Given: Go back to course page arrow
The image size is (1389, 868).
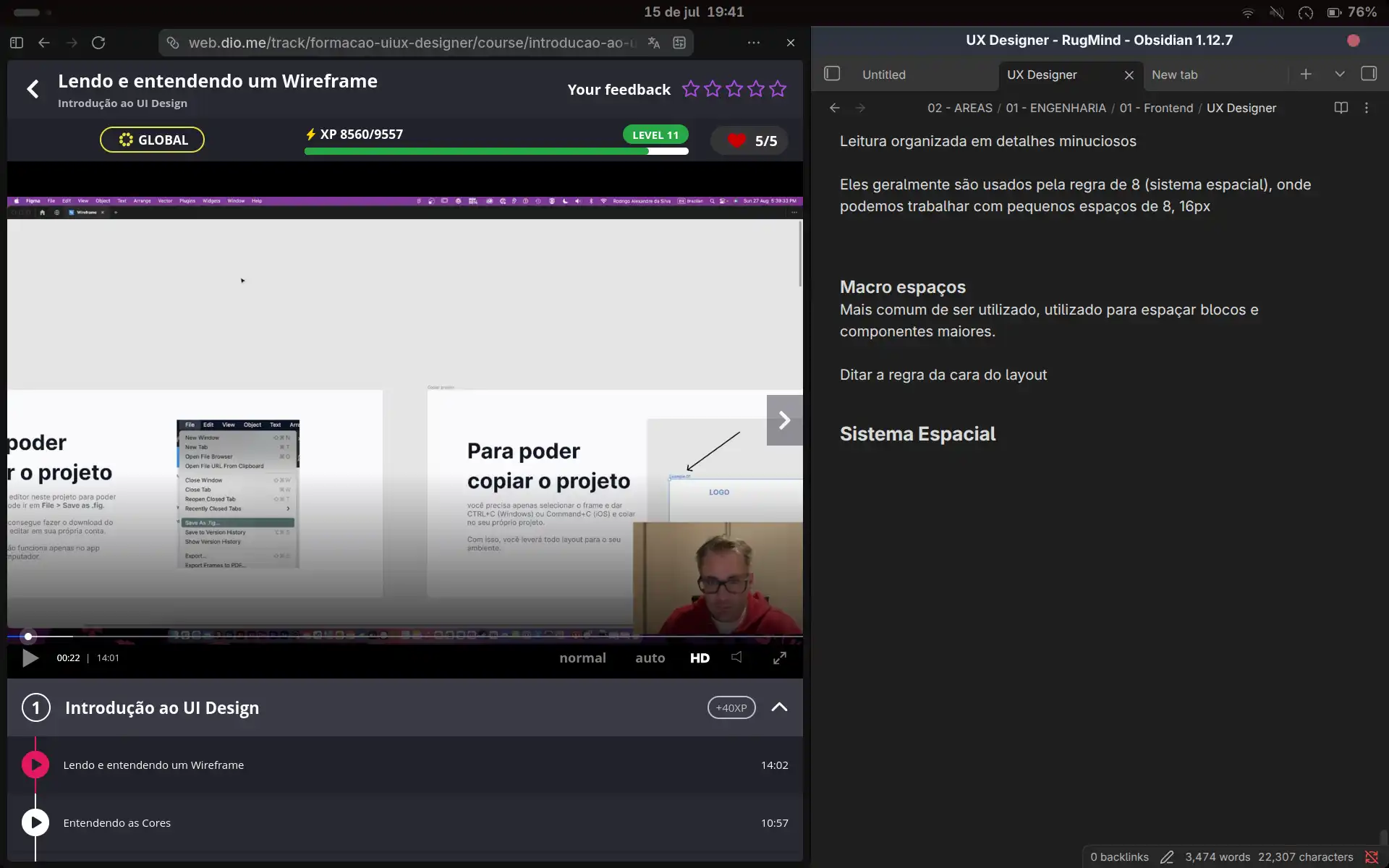Looking at the screenshot, I should coord(33,89).
